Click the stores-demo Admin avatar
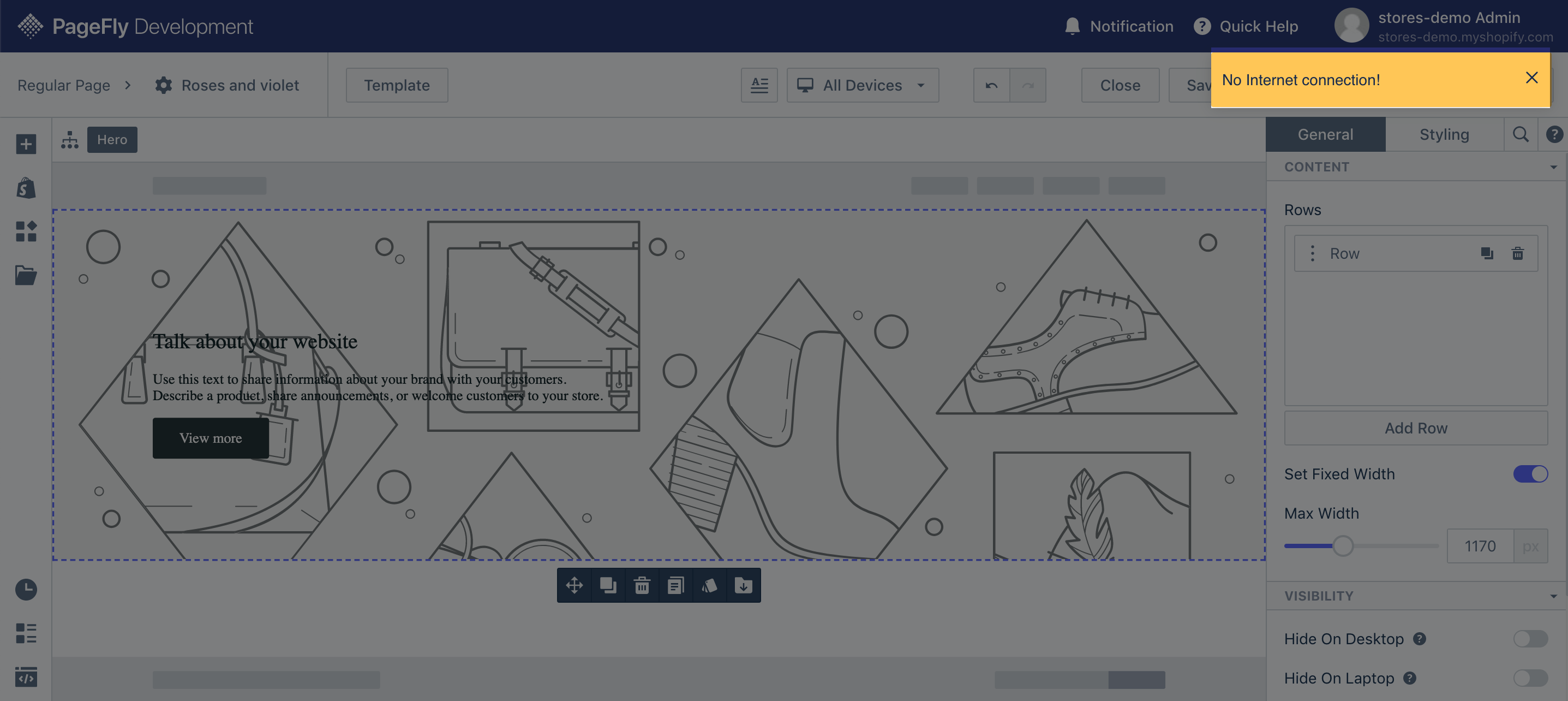Image resolution: width=1568 pixels, height=701 pixels. click(x=1351, y=26)
